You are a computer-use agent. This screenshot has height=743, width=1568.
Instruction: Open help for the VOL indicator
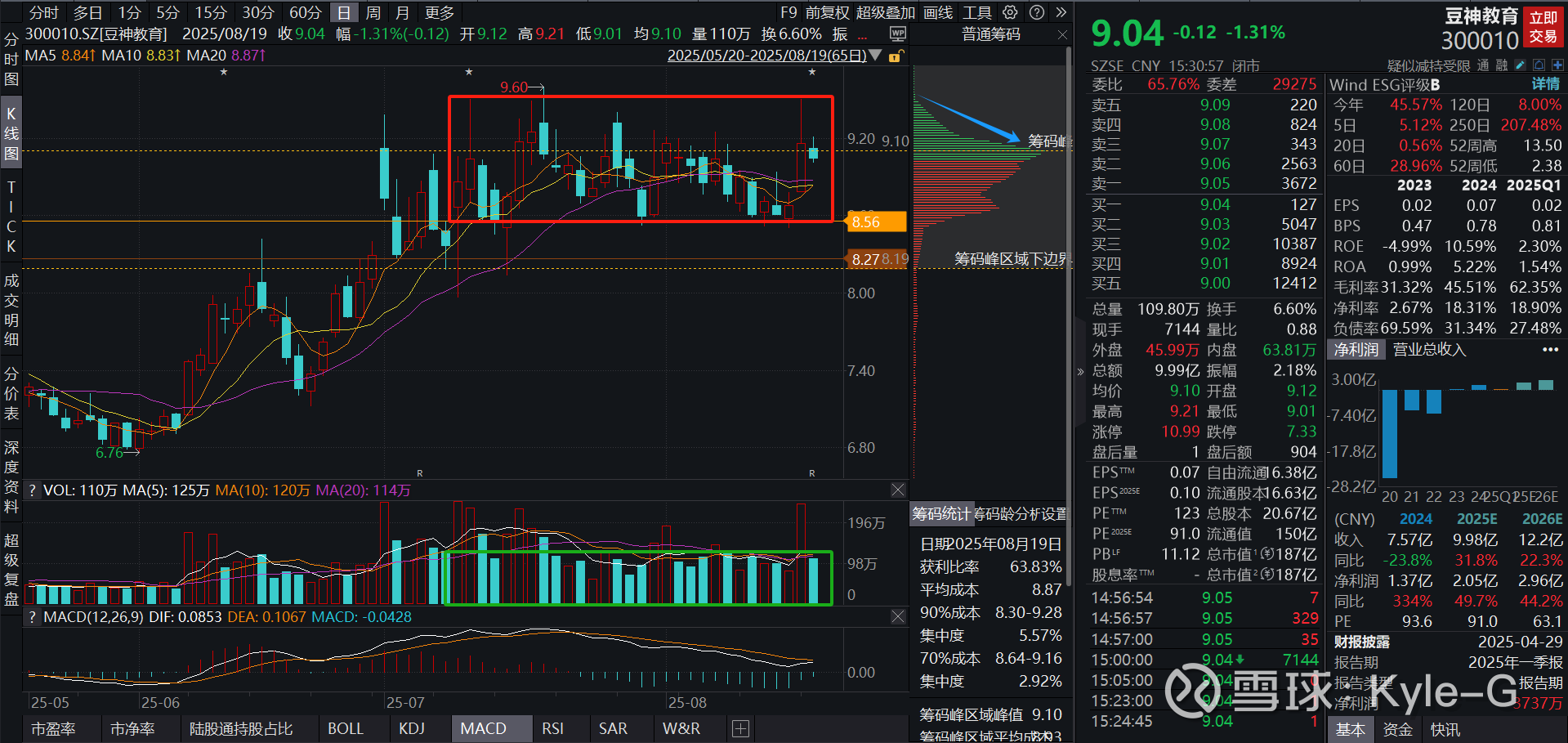click(32, 490)
